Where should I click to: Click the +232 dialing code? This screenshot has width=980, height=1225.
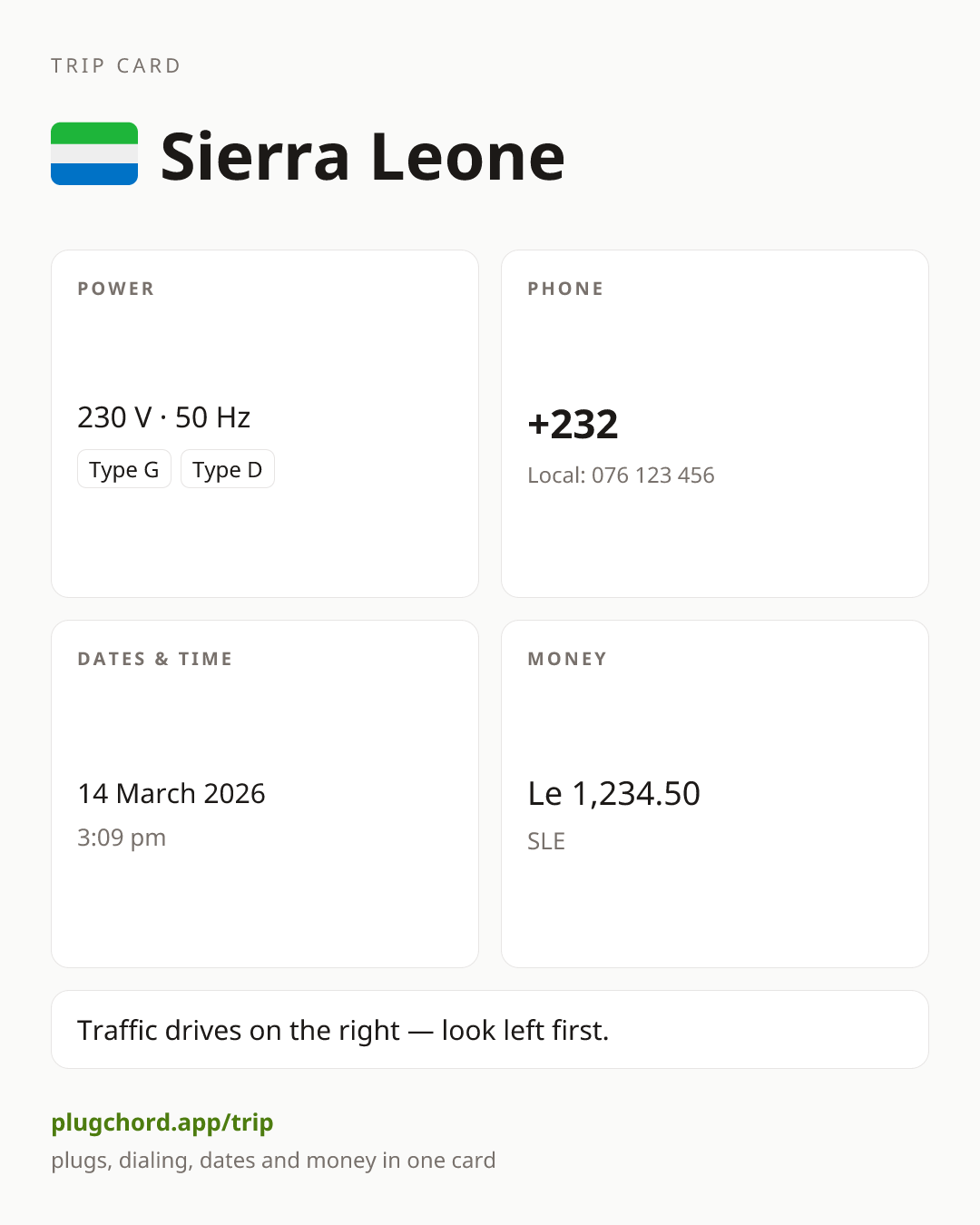coord(573,424)
